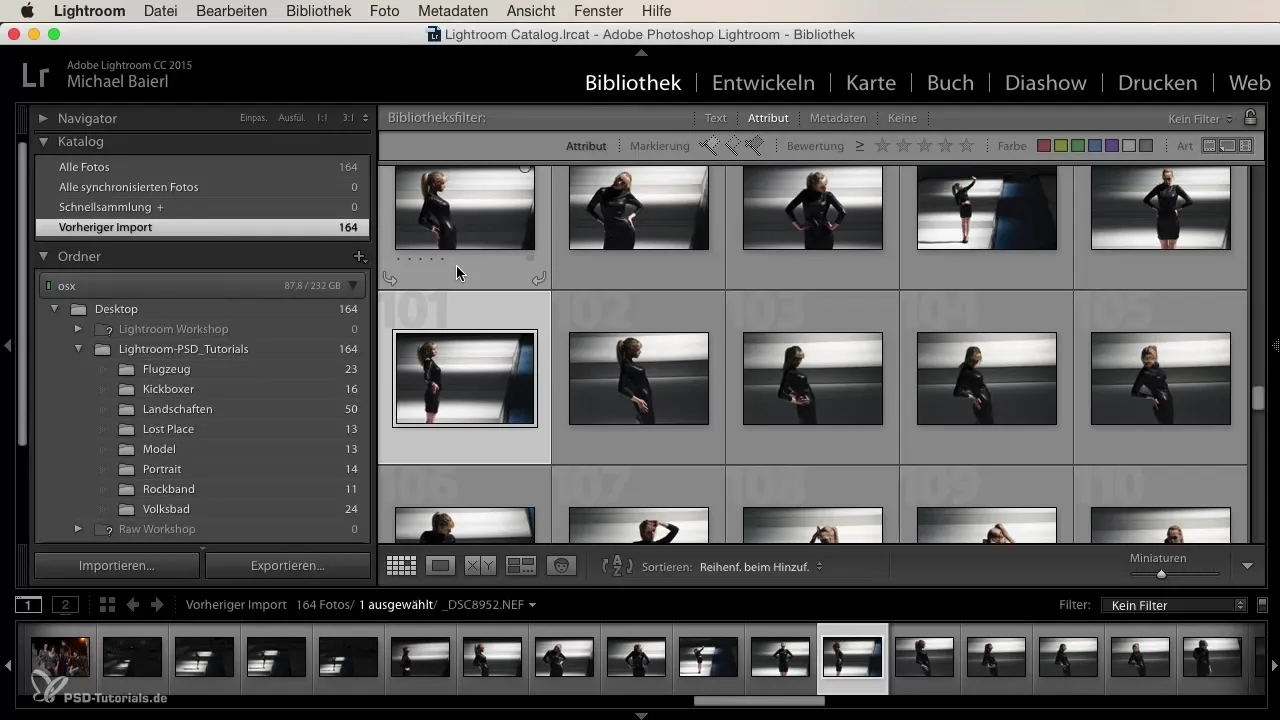The width and height of the screenshot is (1280, 720).
Task: Collapse the Katalog panel
Action: point(43,142)
